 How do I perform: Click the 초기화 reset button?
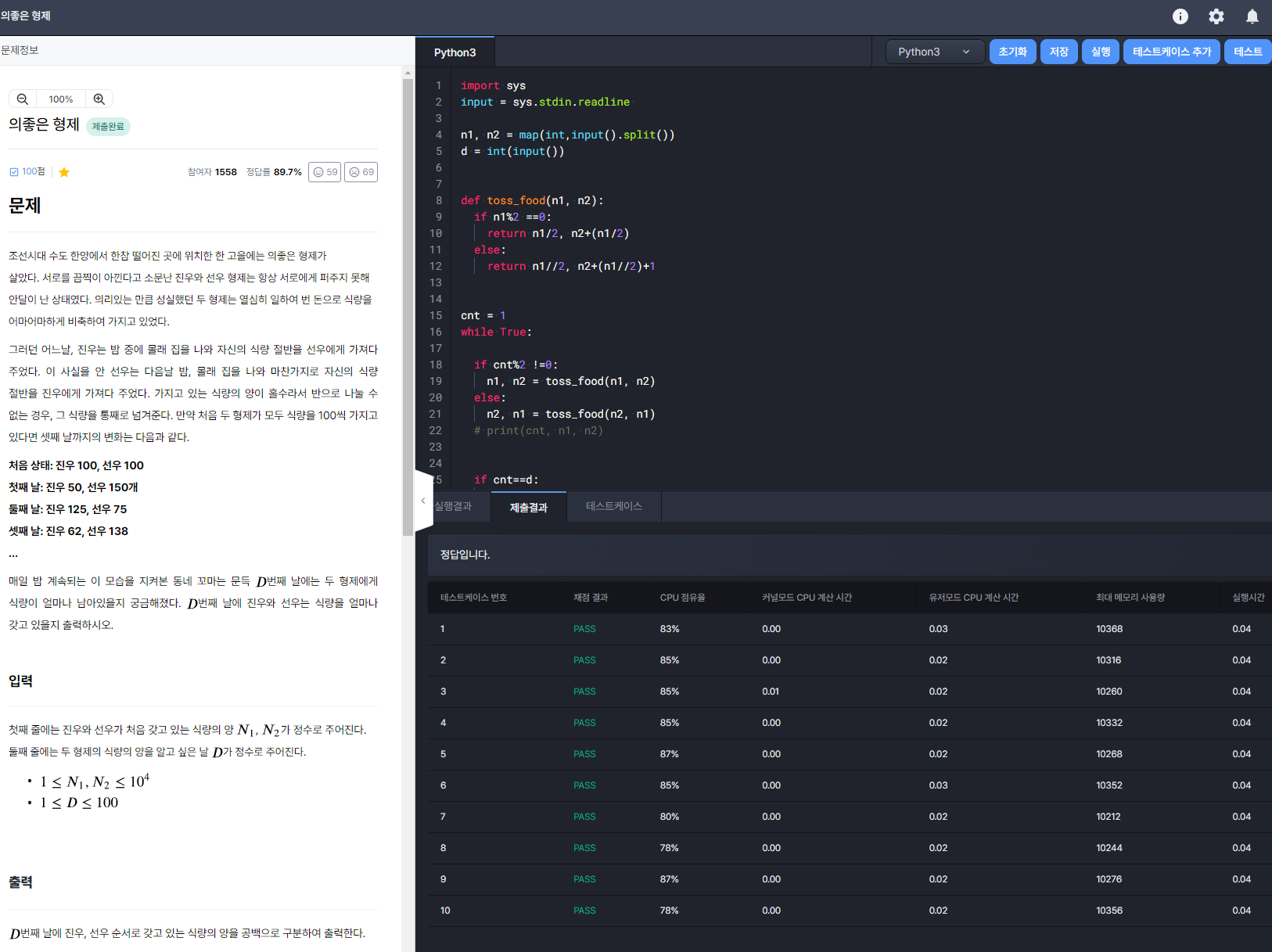coord(1013,52)
